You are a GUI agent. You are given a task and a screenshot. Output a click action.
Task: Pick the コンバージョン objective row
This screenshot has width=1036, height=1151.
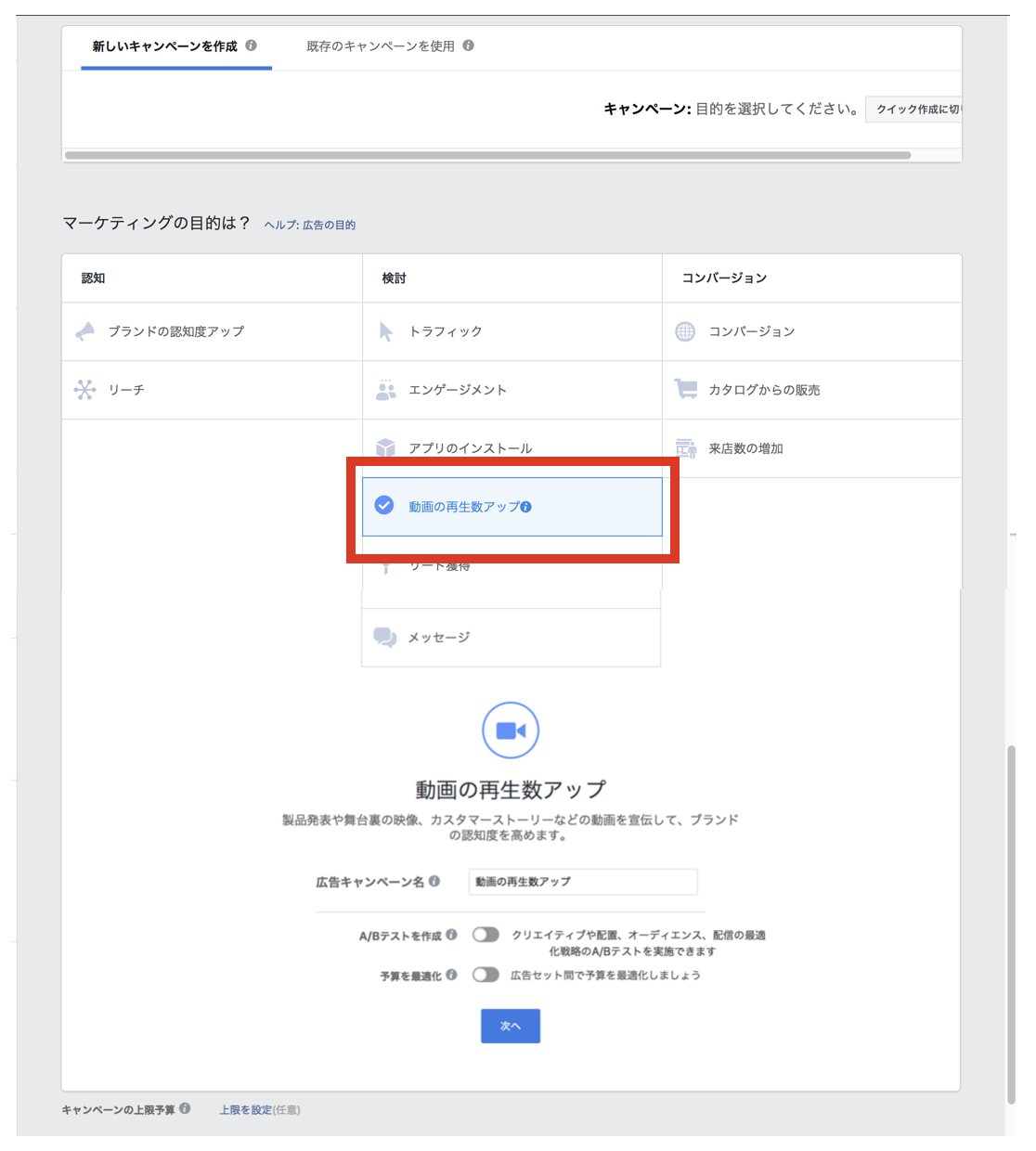pyautogui.click(x=812, y=331)
